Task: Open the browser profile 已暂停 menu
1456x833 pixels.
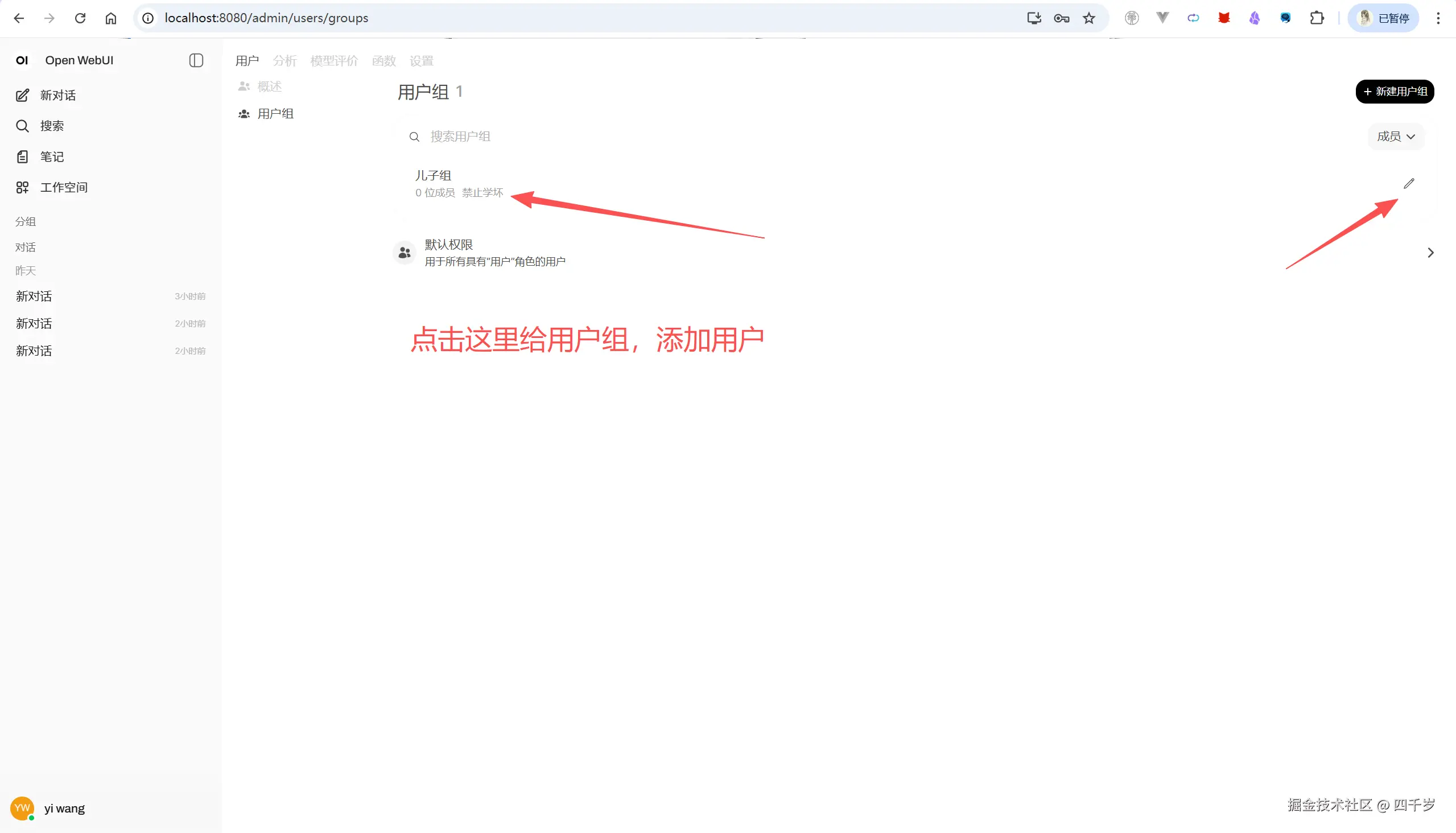Action: 1383,18
